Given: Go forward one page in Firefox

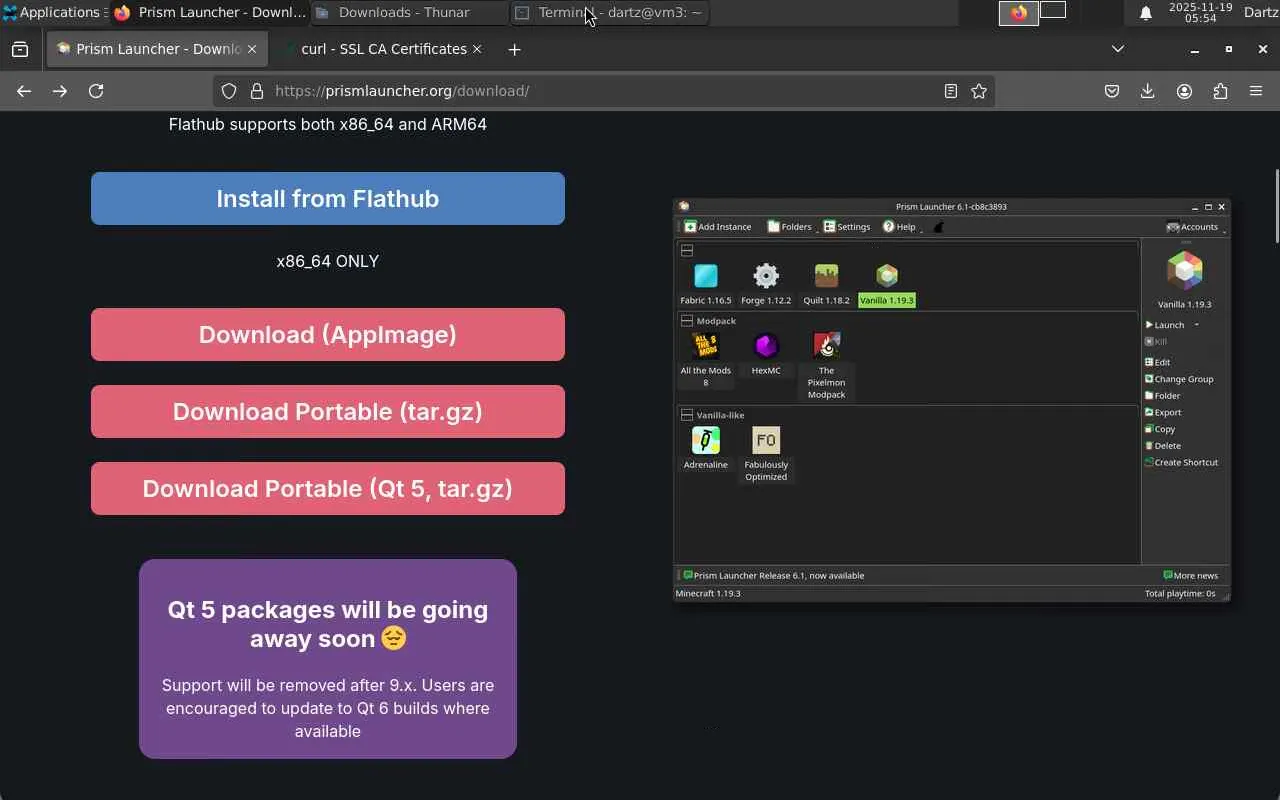Looking at the screenshot, I should (x=60, y=91).
